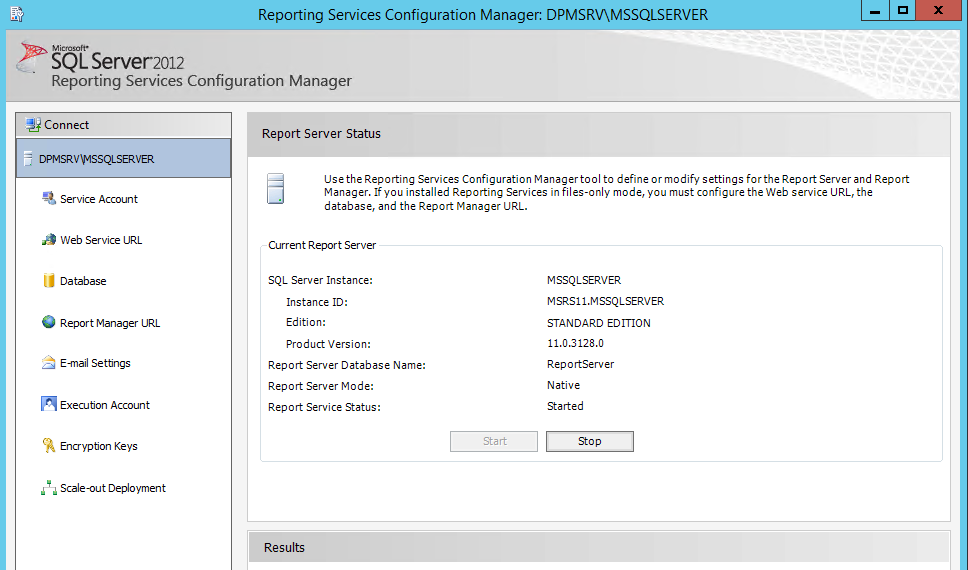The height and width of the screenshot is (570, 968).
Task: Navigate to Report Manager URL
Action: [110, 323]
